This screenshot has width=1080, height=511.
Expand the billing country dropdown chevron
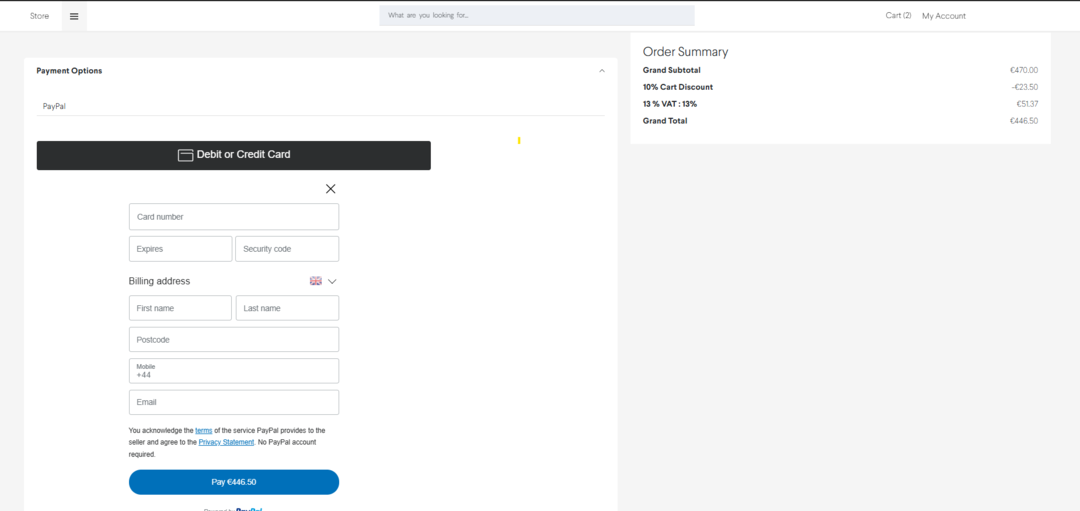pos(332,281)
